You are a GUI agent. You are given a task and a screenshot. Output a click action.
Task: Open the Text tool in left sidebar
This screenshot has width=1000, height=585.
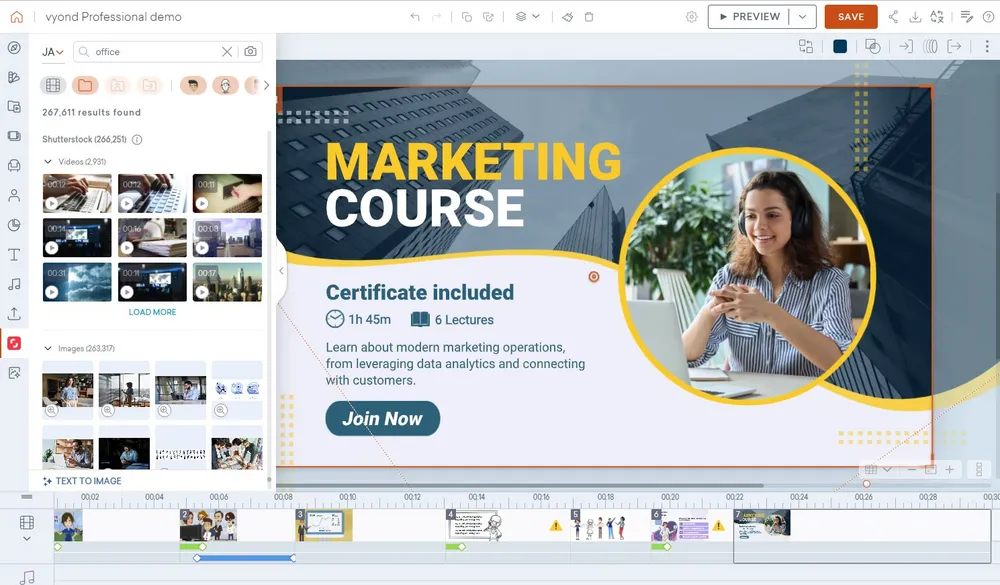coord(14,255)
